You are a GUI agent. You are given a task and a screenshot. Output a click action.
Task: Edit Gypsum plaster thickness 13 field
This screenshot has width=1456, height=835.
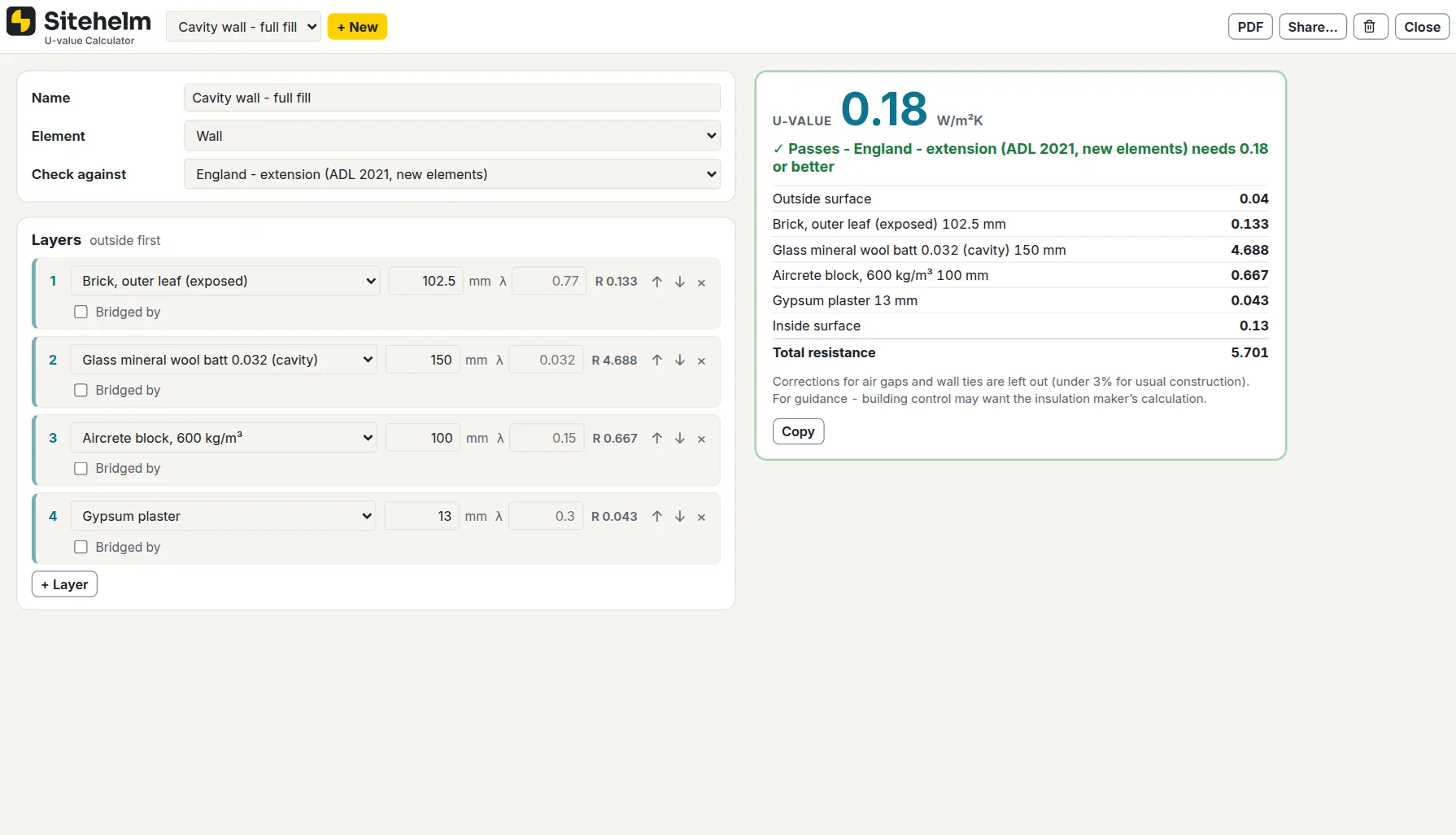pos(421,516)
